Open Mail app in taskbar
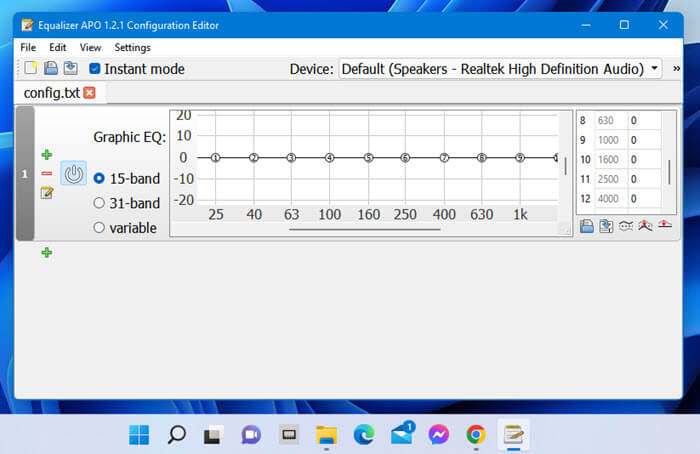Viewport: 700px width, 454px height. (x=402, y=434)
